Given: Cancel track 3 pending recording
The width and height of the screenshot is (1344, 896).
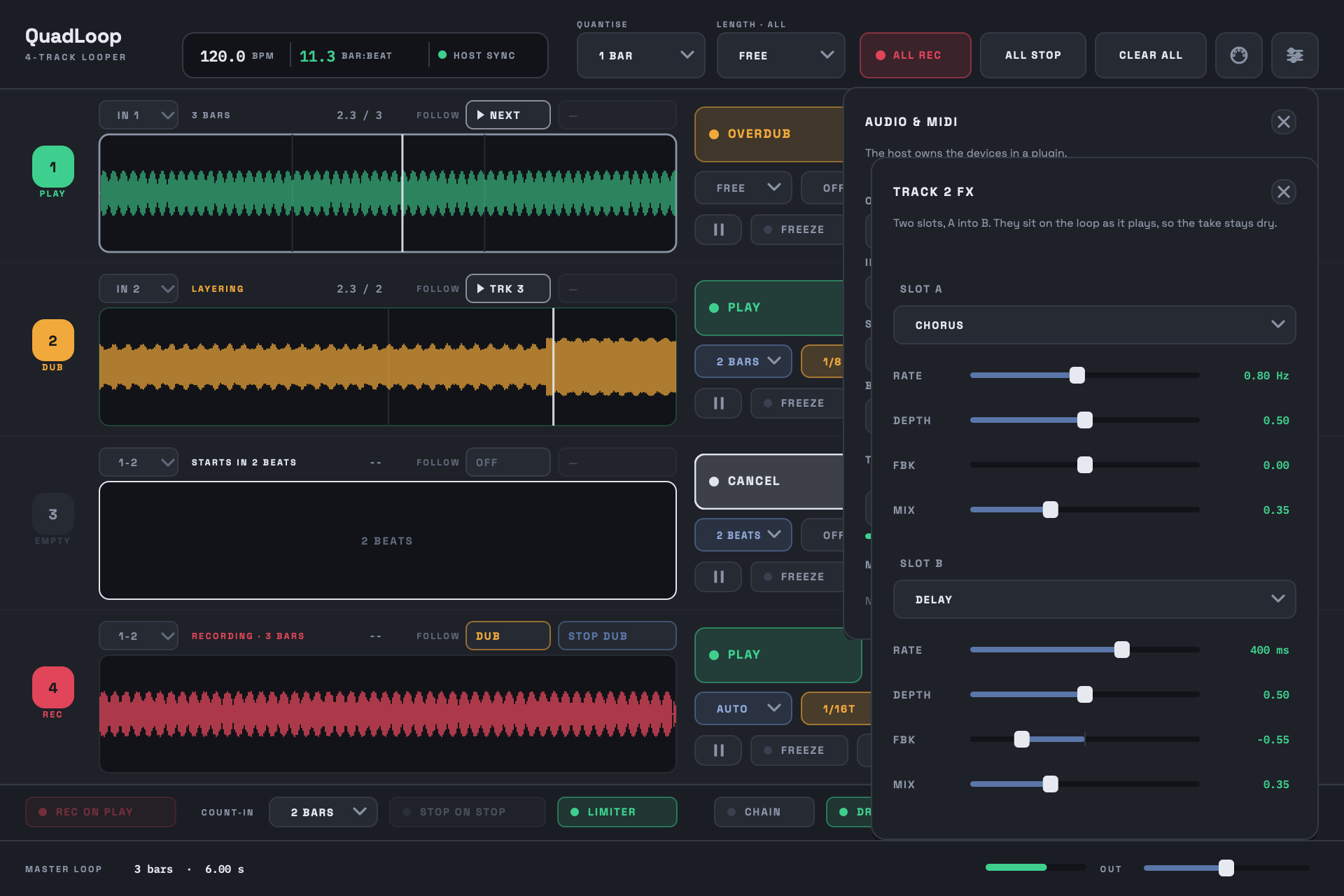Looking at the screenshot, I should (x=769, y=482).
